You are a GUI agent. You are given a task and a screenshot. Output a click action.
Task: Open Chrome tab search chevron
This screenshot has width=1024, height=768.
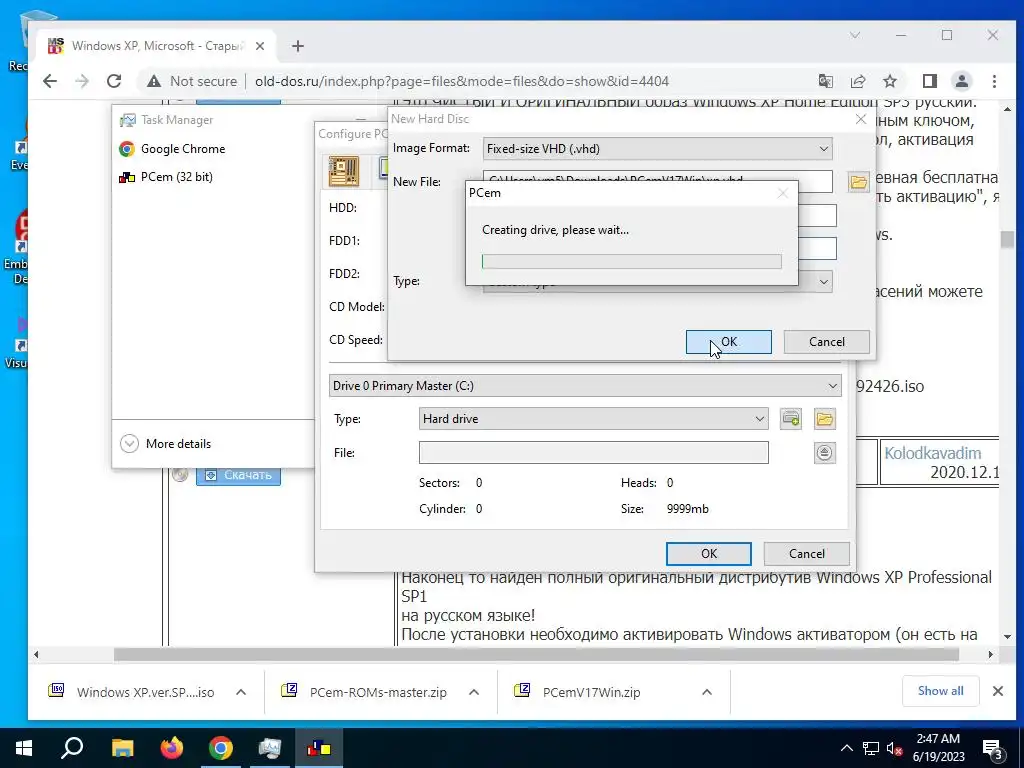coord(855,35)
